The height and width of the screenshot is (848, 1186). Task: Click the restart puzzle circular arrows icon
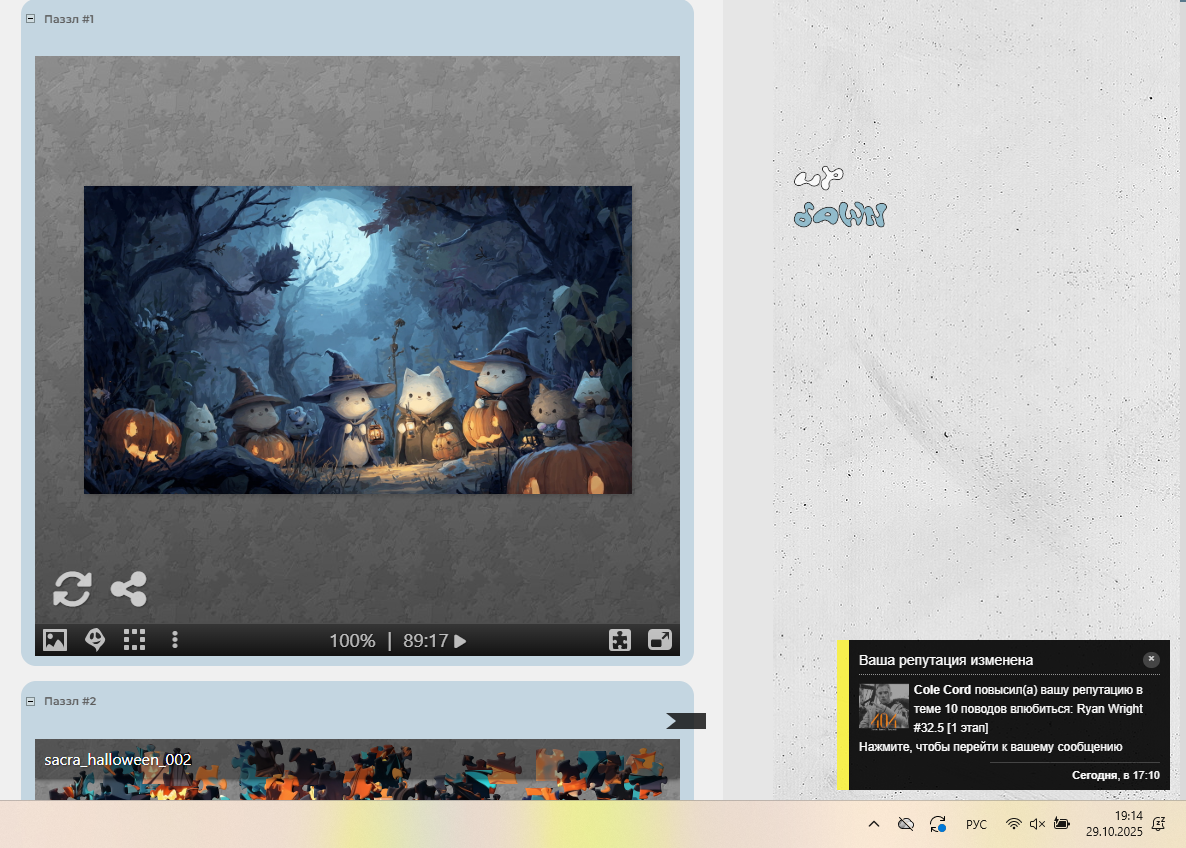(72, 589)
